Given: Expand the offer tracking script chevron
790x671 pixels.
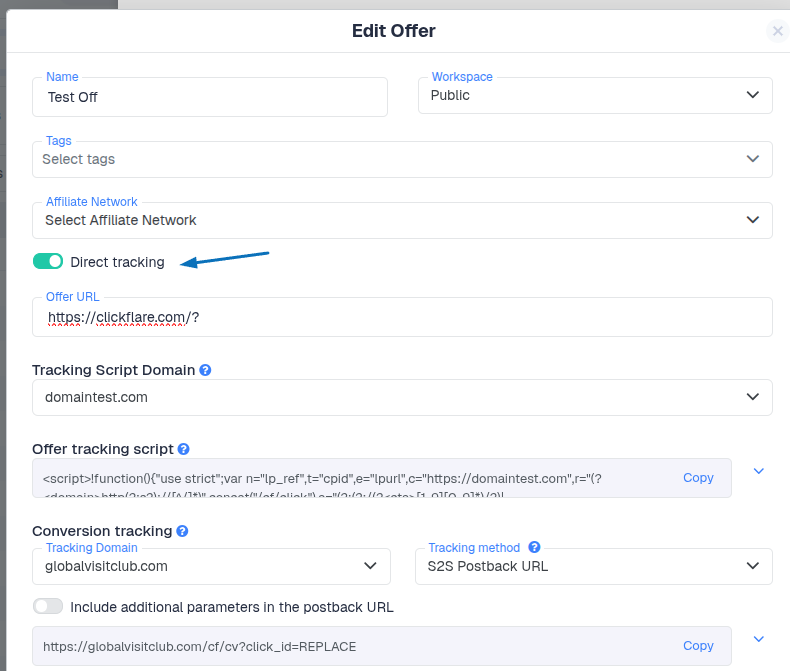Looking at the screenshot, I should [758, 471].
